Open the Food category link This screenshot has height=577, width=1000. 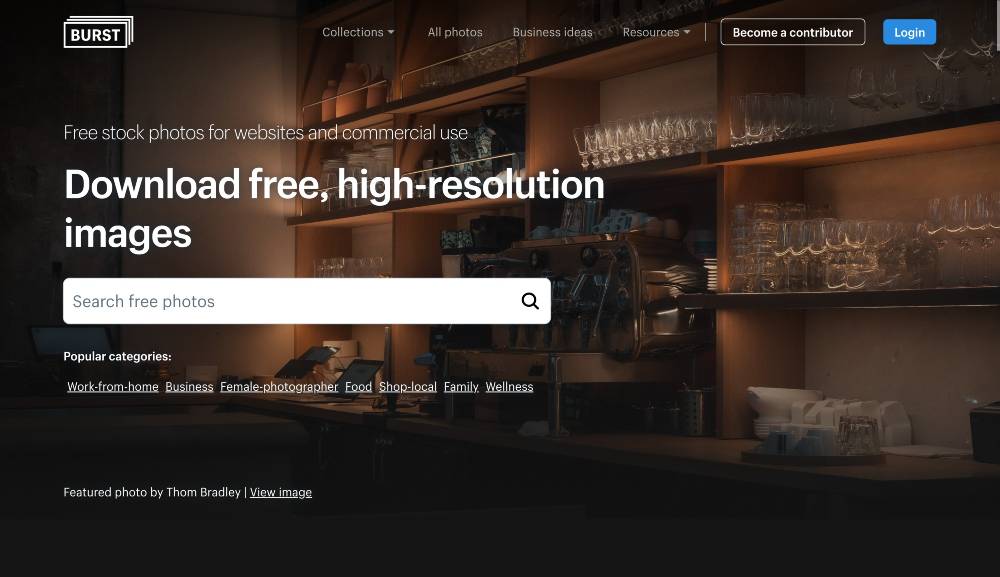point(358,386)
